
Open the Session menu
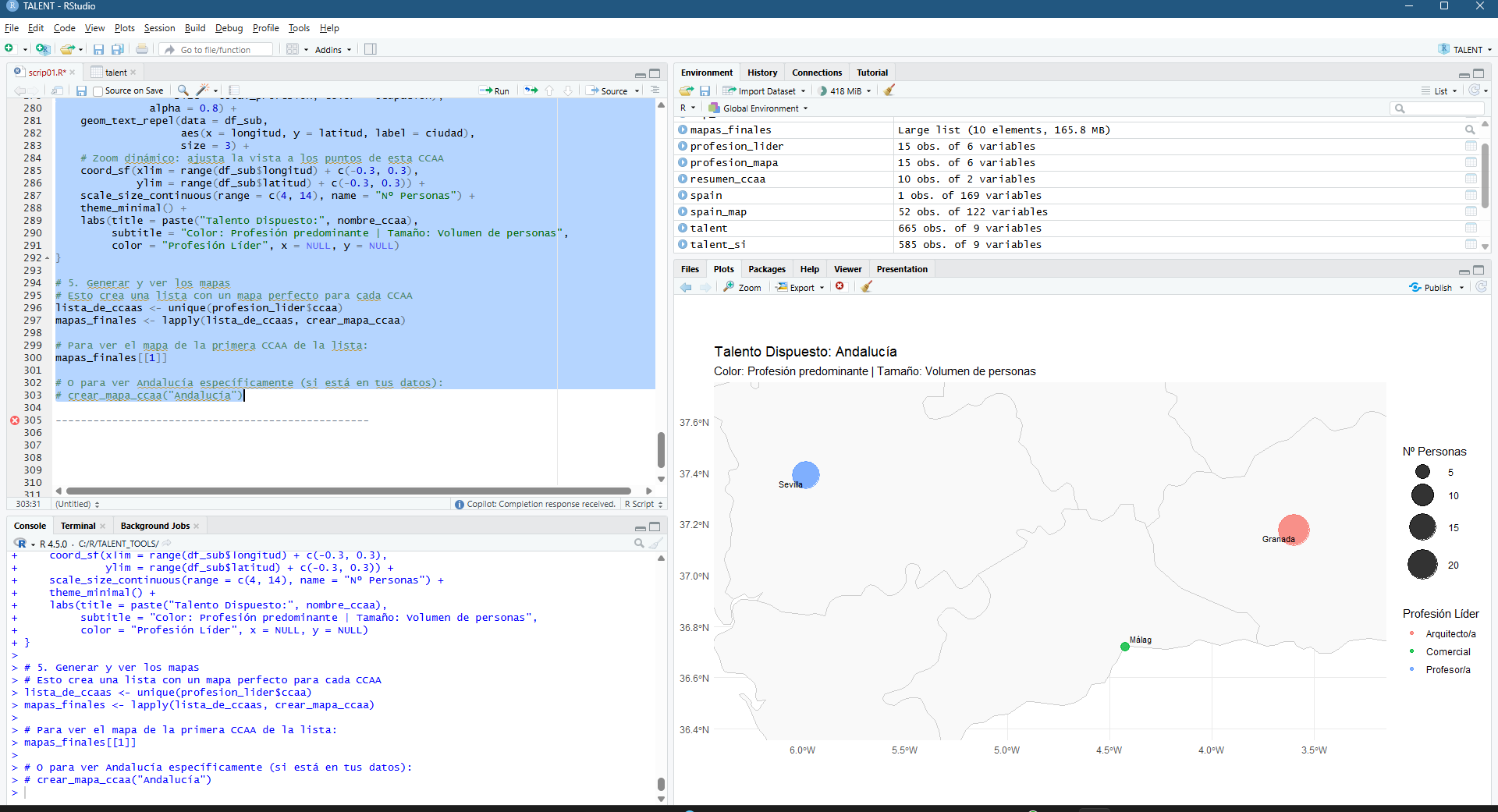click(159, 28)
